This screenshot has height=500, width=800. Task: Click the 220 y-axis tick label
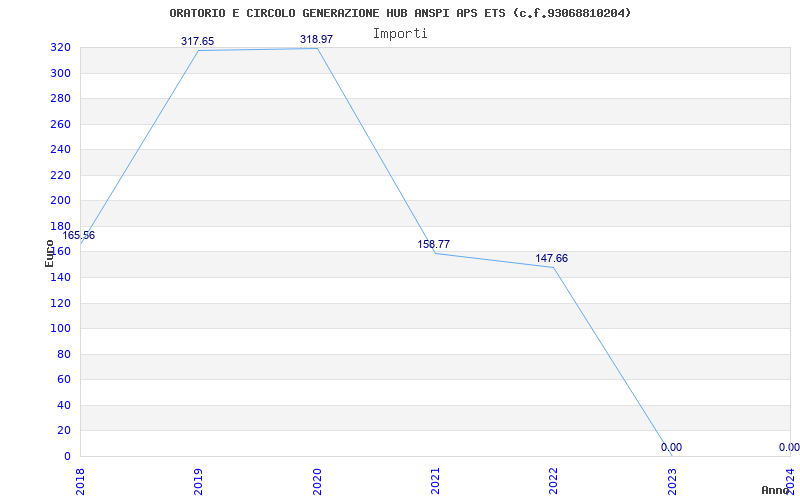pyautogui.click(x=60, y=176)
